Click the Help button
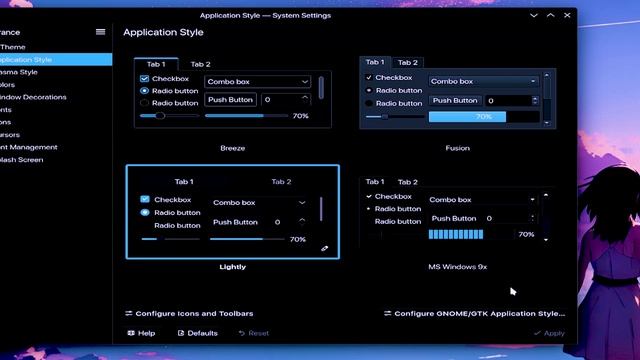This screenshot has height=360, width=640. click(x=141, y=333)
